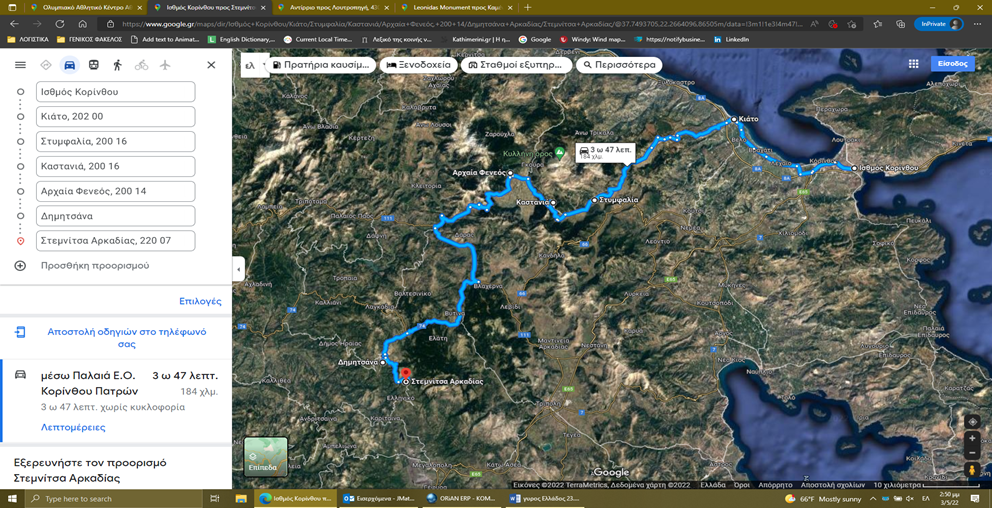
Task: Open route Επιλογές options
Action: click(201, 301)
